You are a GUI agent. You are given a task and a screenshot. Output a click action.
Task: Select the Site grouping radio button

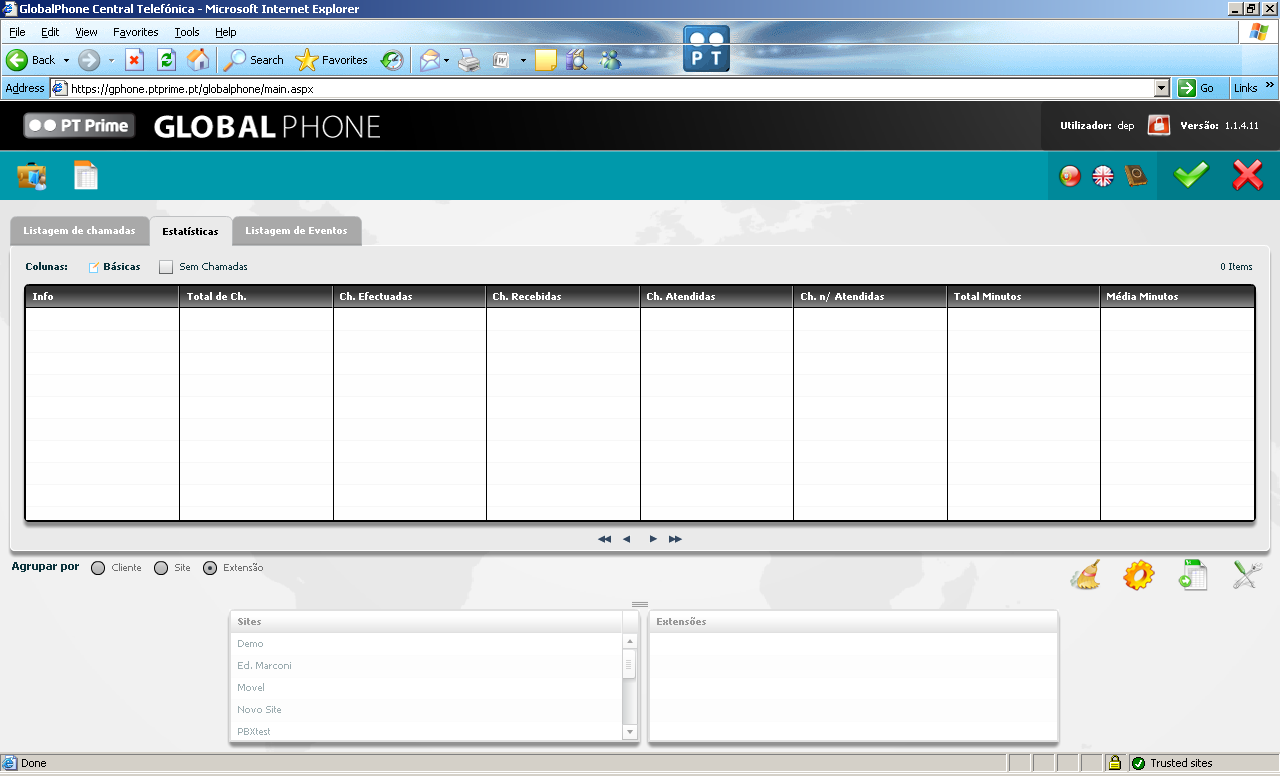click(161, 568)
